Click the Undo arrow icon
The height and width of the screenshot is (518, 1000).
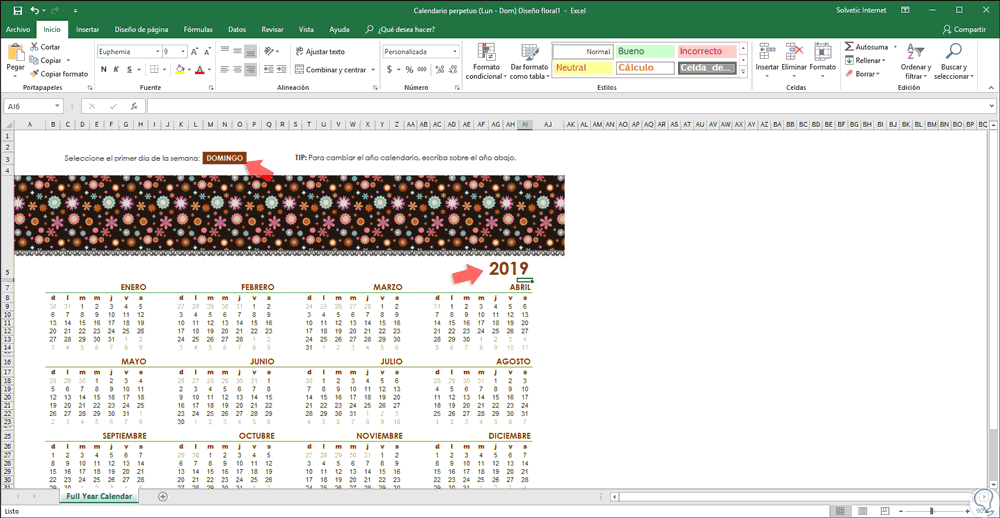click(34, 10)
